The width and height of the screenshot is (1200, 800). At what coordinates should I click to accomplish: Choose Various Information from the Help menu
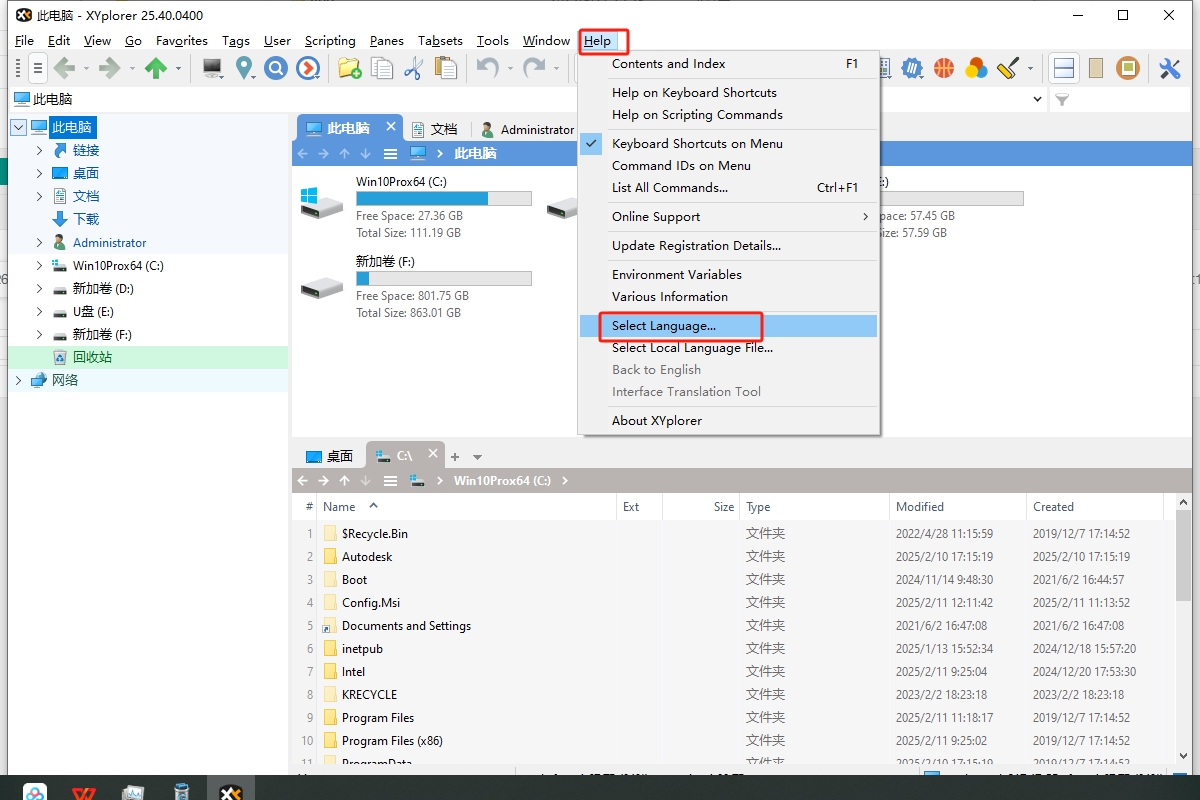click(728, 297)
